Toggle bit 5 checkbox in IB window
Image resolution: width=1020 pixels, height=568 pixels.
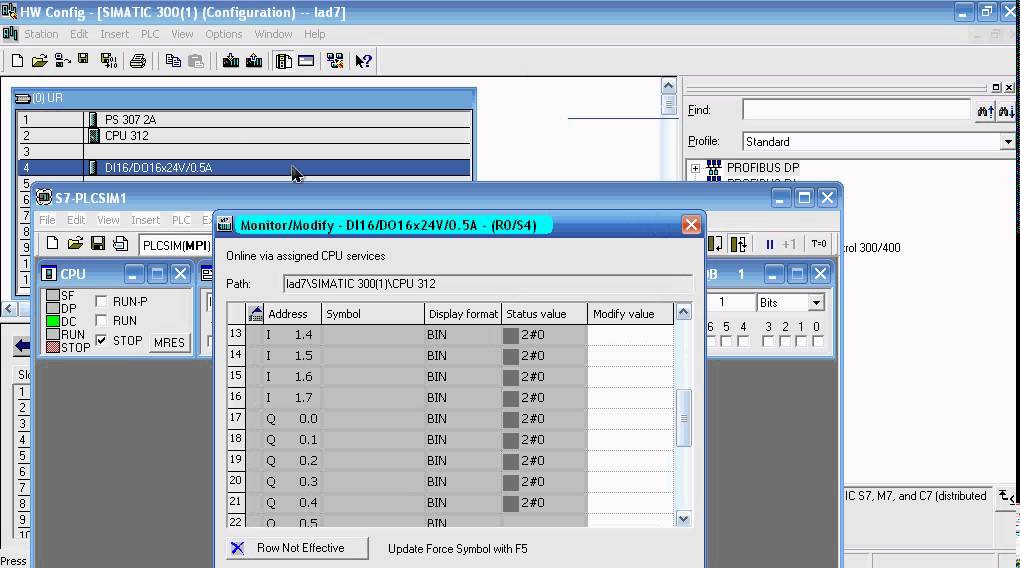[727, 340]
